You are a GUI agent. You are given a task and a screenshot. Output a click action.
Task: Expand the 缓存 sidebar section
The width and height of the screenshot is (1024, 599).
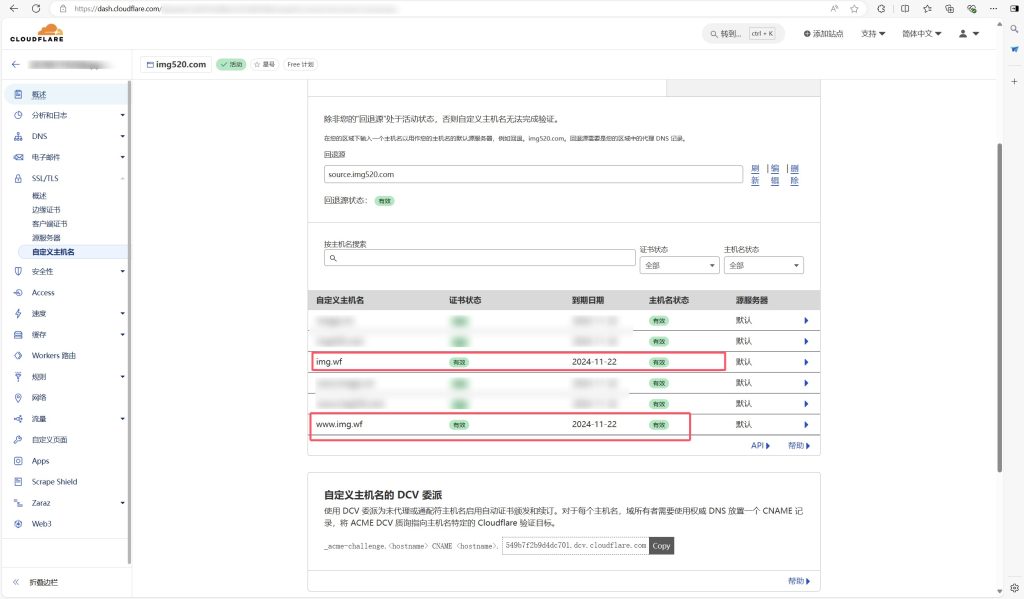(122, 334)
